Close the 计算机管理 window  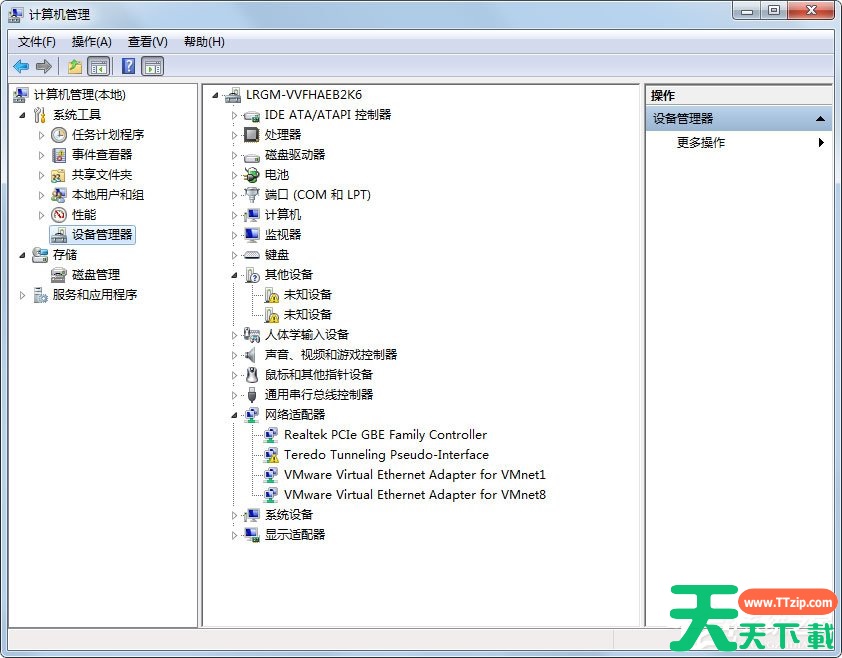(x=811, y=11)
